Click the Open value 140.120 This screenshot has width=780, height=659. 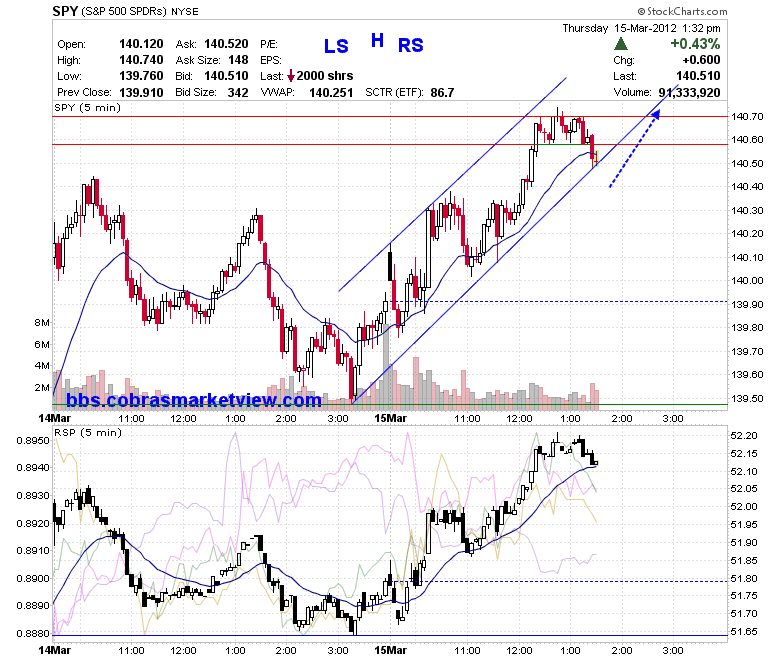pyautogui.click(x=141, y=44)
